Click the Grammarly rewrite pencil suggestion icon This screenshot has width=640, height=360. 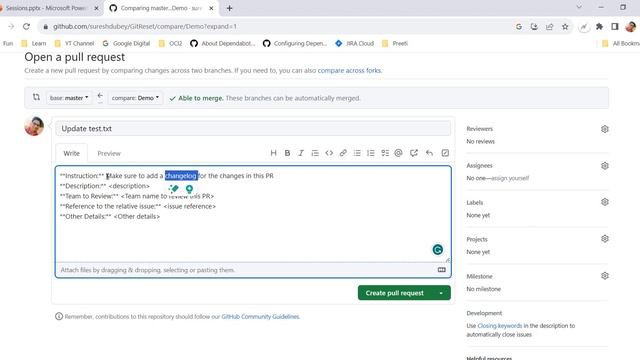[x=173, y=189]
